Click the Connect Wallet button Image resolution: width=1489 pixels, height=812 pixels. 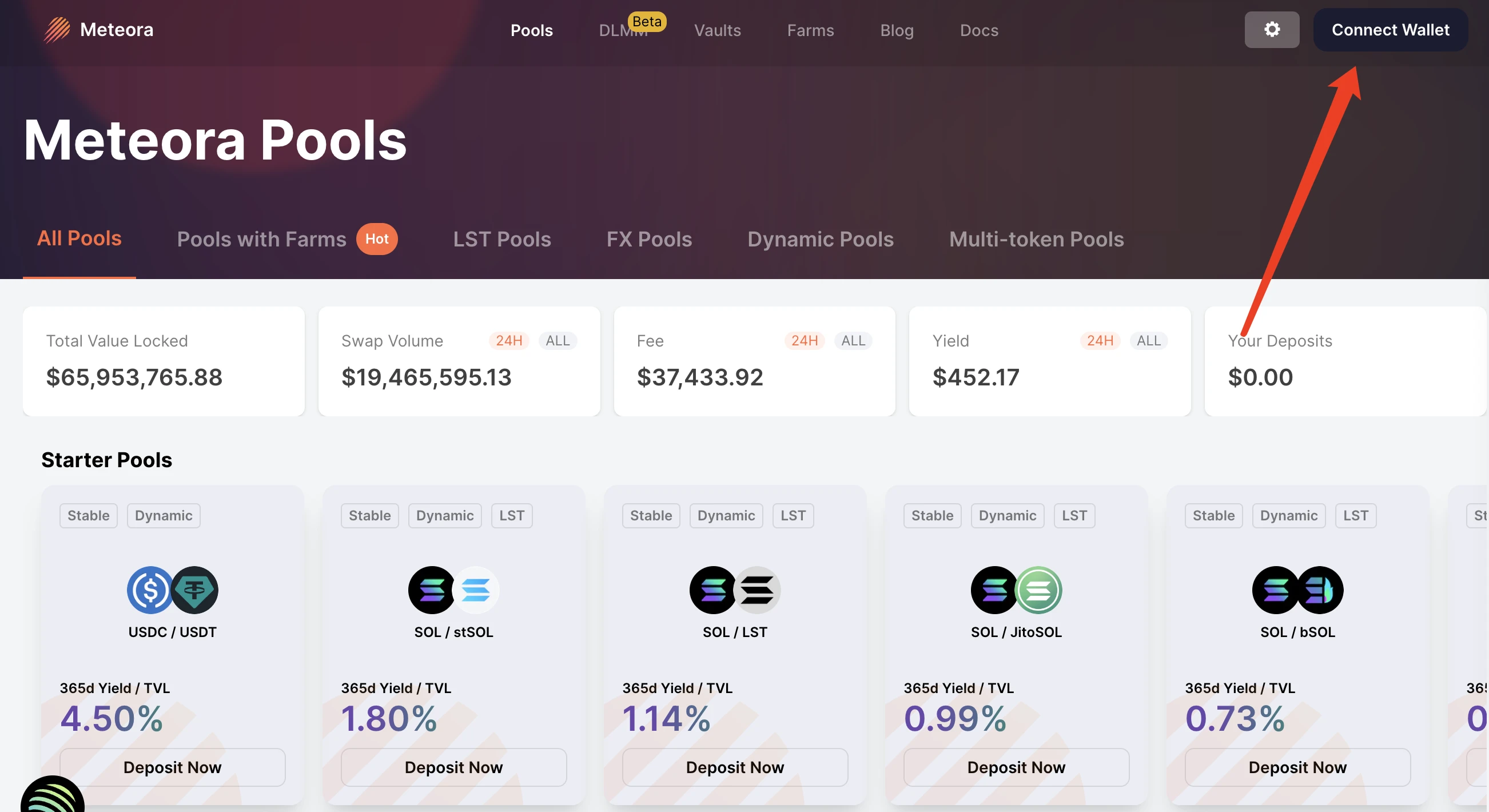click(x=1390, y=30)
